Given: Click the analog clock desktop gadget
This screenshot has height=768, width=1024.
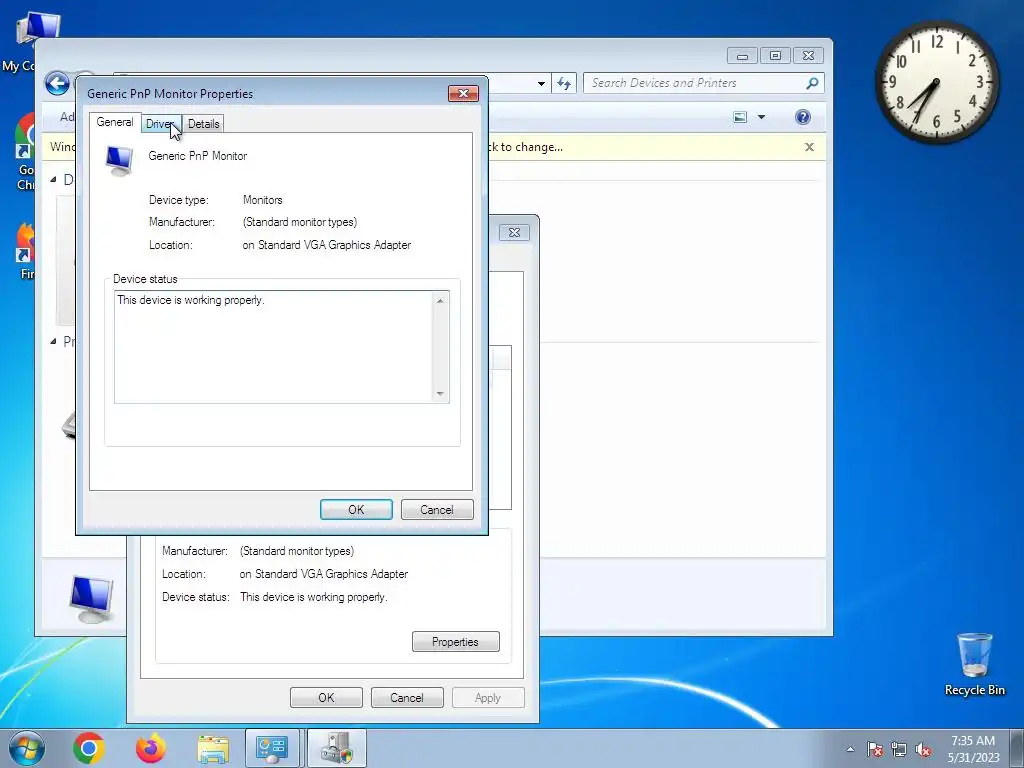Looking at the screenshot, I should tap(937, 82).
